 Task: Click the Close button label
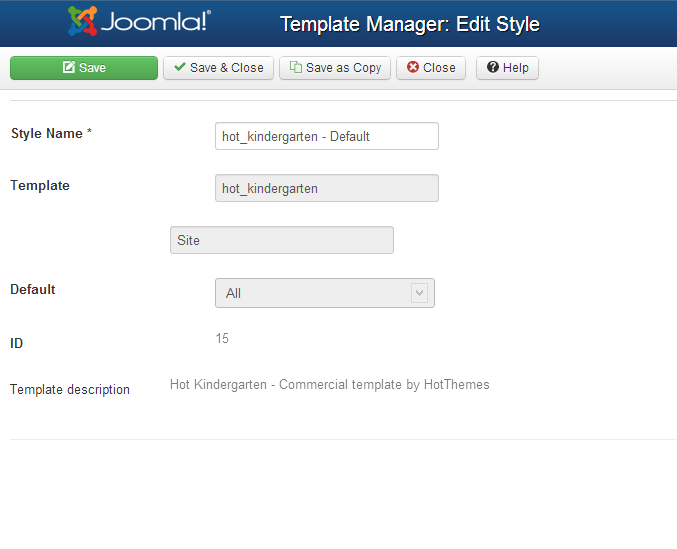click(439, 68)
